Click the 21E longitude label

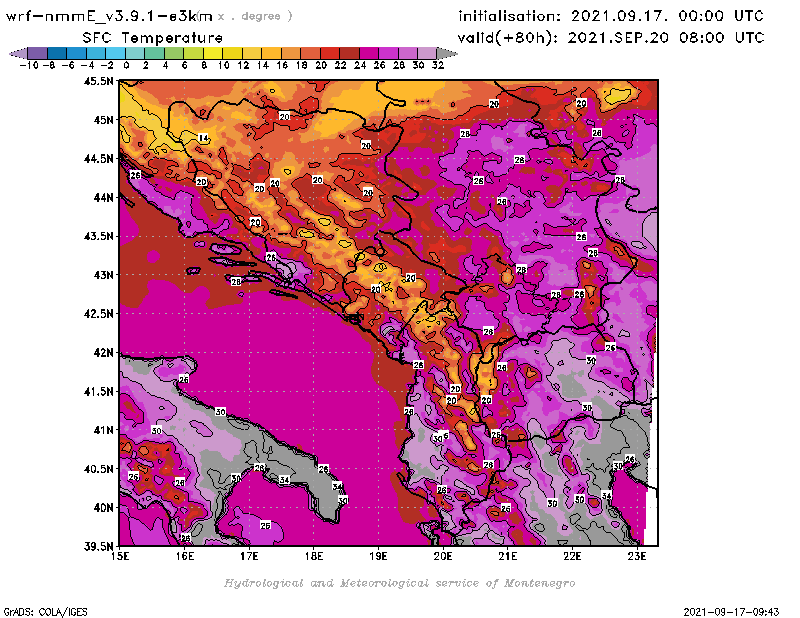point(508,556)
